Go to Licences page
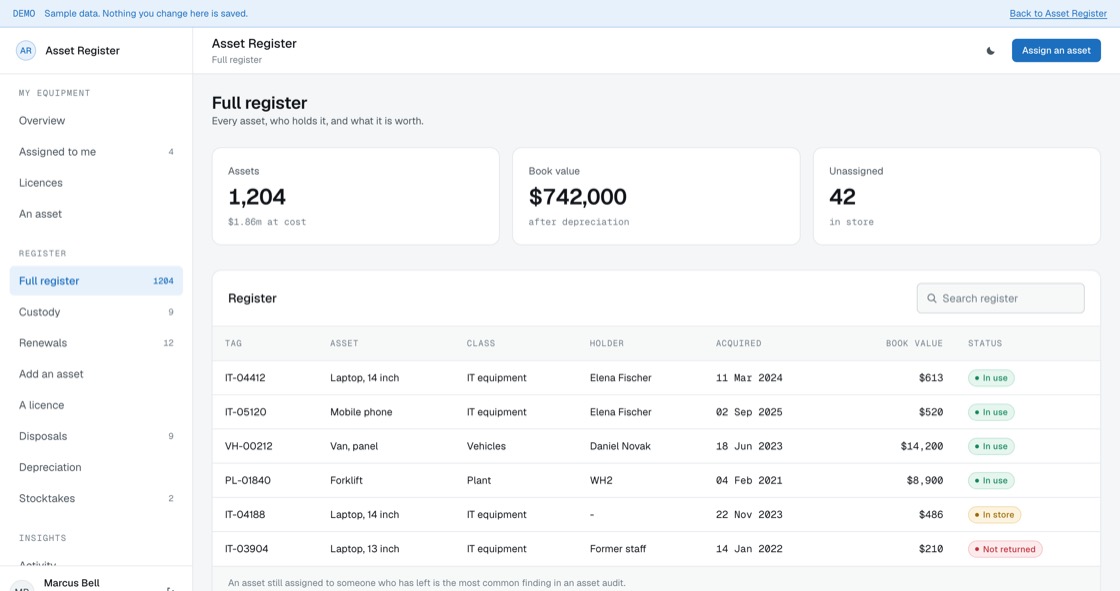Viewport: 1120px width, 591px height. 96,183
